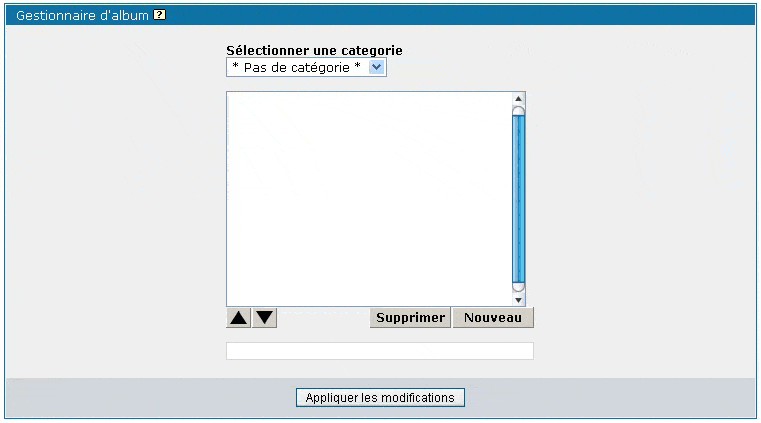Click the Supprimer button
Image resolution: width=761 pixels, height=423 pixels.
point(410,318)
